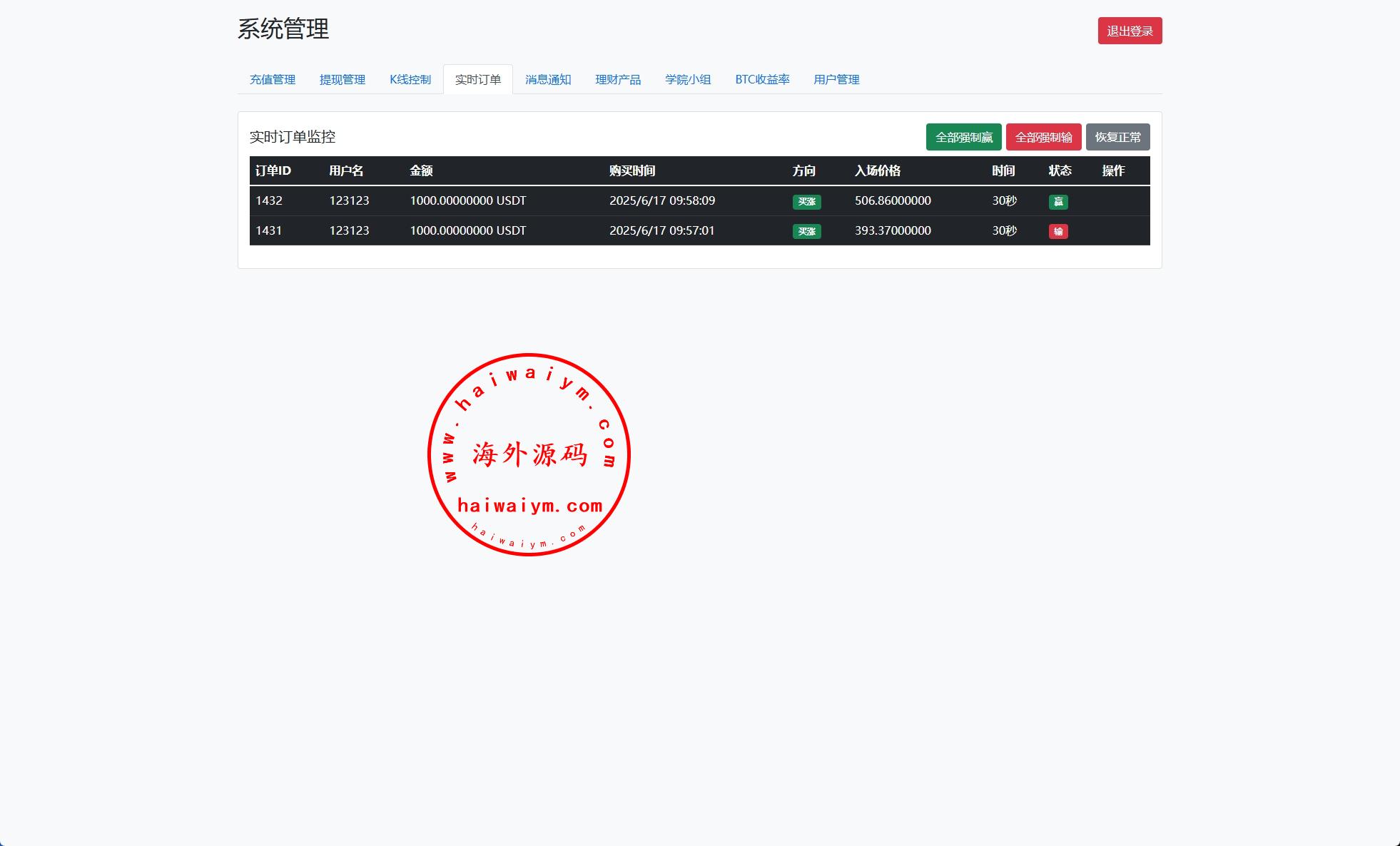Click the 买涨 direction badge on order 1432
The image size is (1400, 846).
(x=806, y=202)
